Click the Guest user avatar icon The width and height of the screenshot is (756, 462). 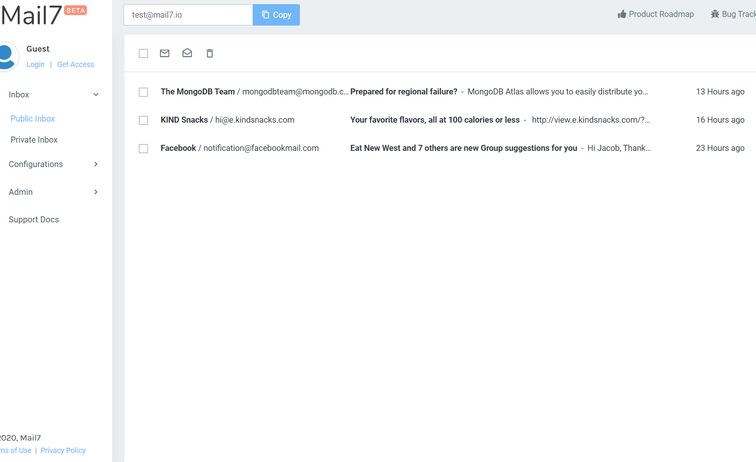click(x=6, y=56)
